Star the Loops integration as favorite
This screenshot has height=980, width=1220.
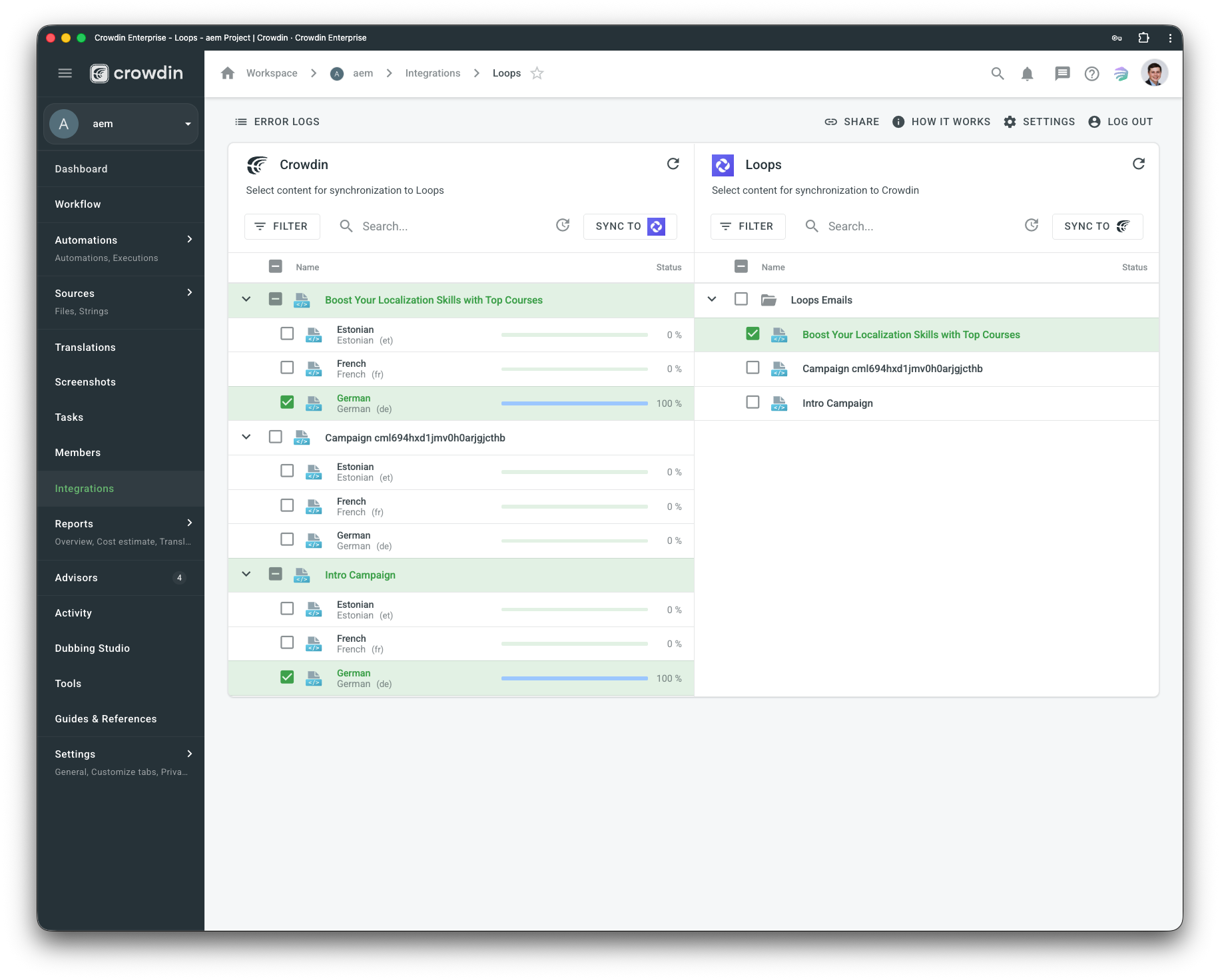pos(537,73)
